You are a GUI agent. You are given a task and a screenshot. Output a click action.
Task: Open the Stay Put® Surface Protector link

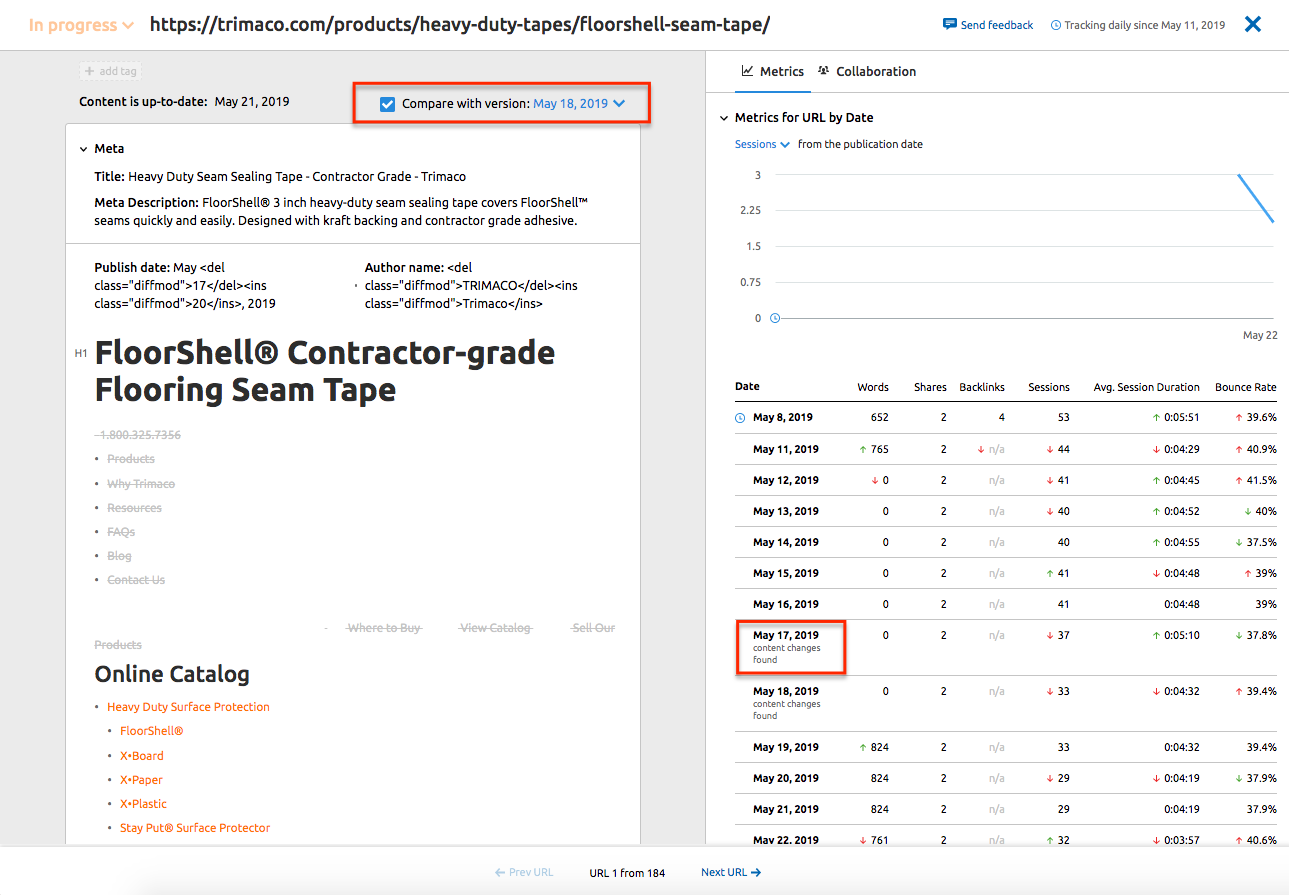(195, 828)
